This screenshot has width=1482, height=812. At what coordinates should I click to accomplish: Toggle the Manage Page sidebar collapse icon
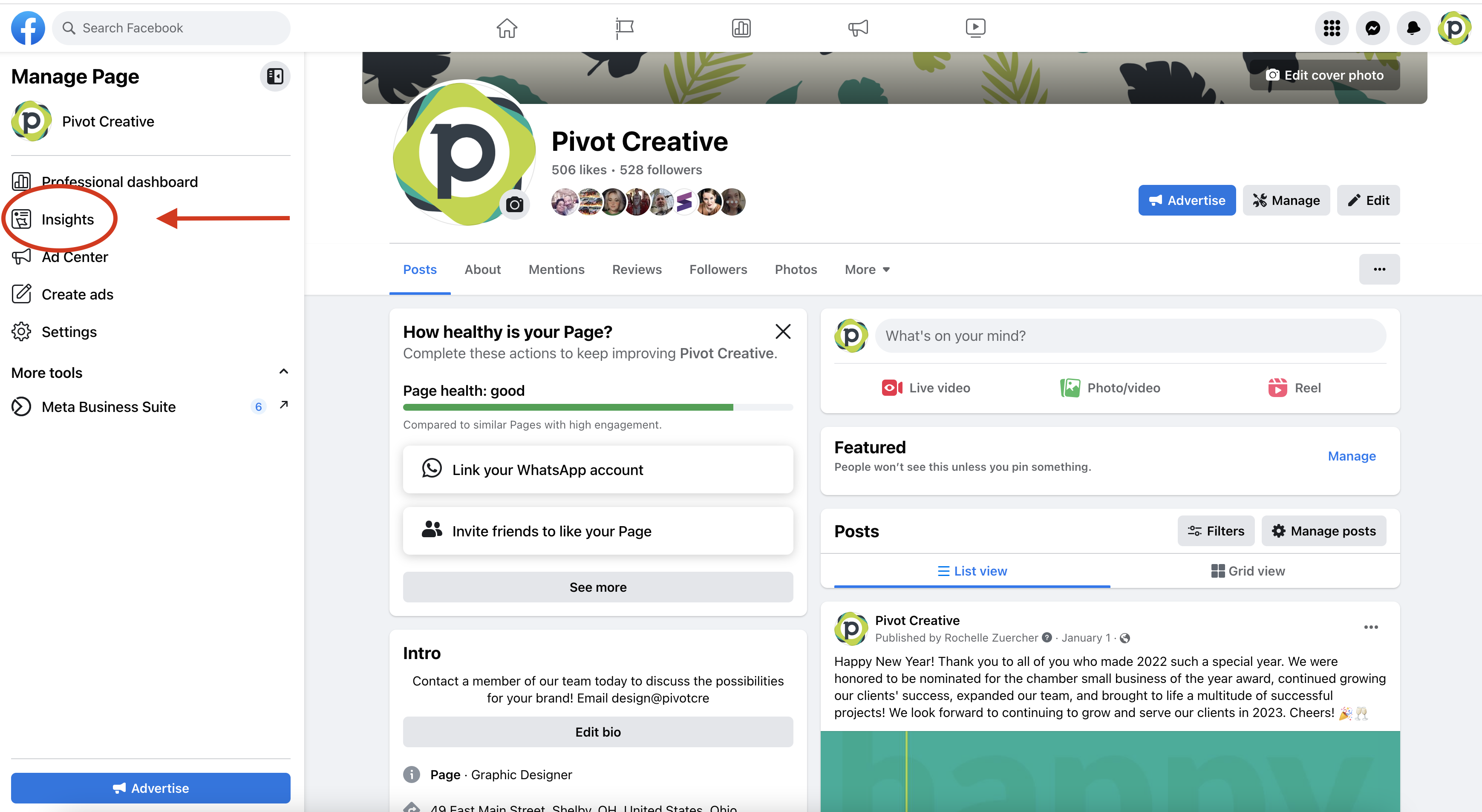tap(275, 76)
